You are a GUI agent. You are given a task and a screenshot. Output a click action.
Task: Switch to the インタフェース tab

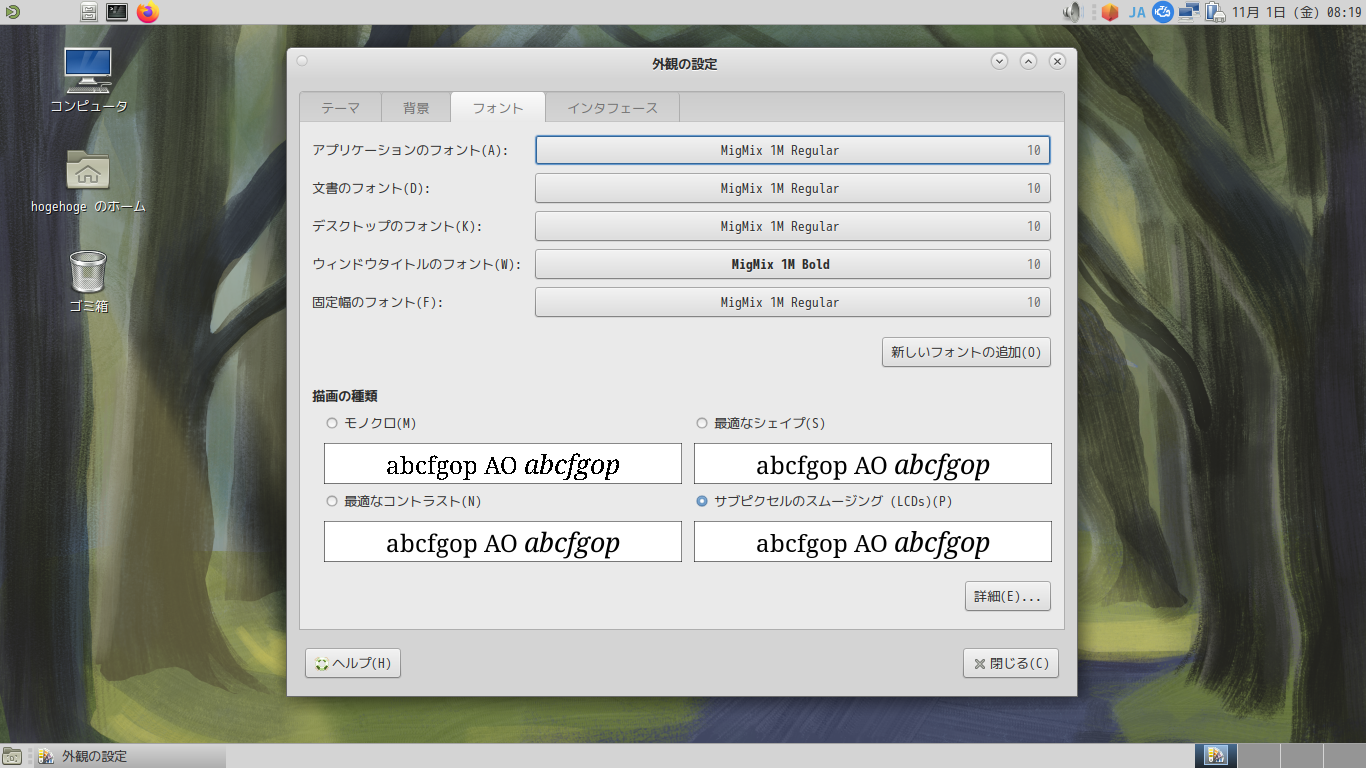pos(613,108)
